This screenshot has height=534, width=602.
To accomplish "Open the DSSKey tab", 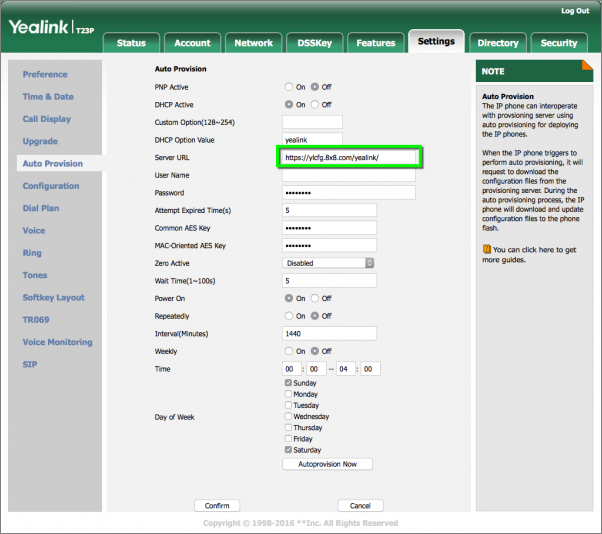I will point(314,43).
